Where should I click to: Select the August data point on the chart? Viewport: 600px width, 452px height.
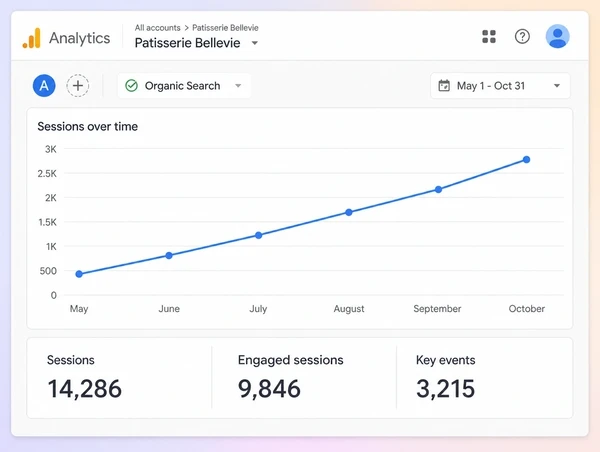[x=349, y=212]
